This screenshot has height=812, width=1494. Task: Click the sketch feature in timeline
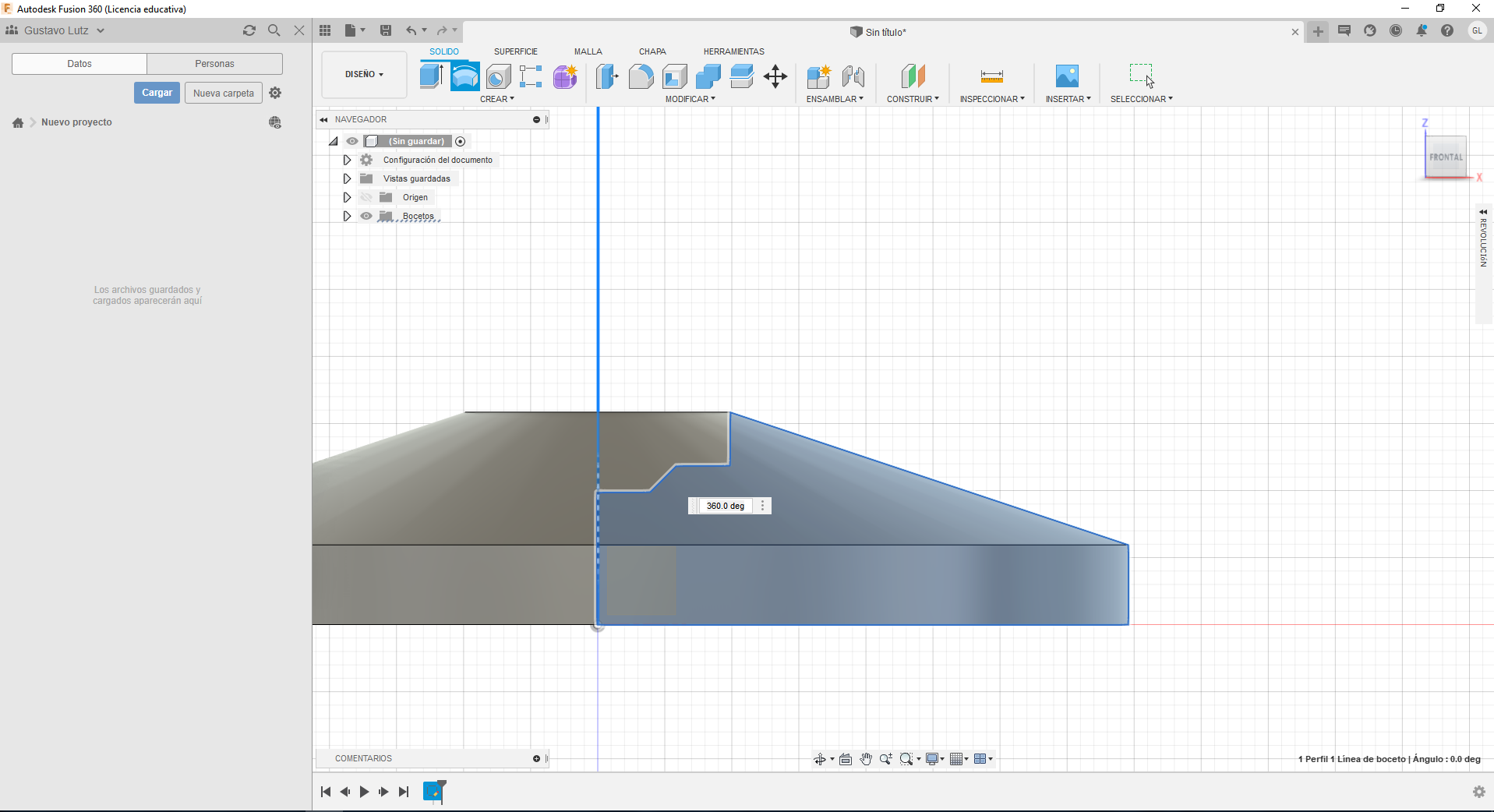pos(433,792)
